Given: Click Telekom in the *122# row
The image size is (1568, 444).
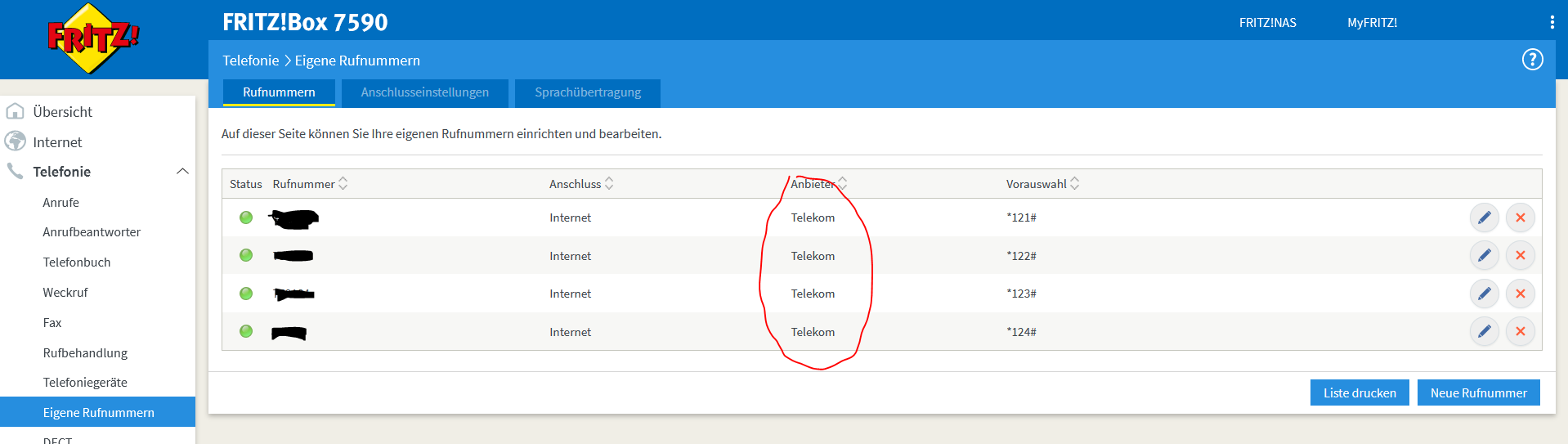Looking at the screenshot, I should click(813, 256).
